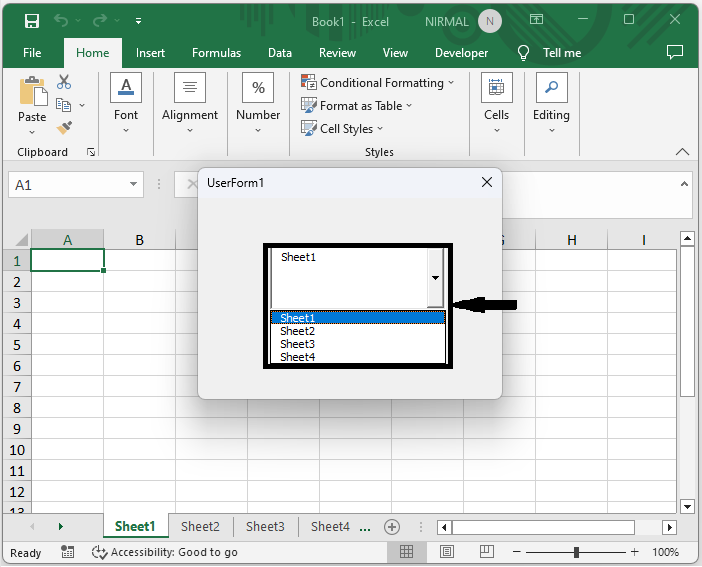This screenshot has width=702, height=567.
Task: Expand the formula bar with the caret
Action: pyautogui.click(x=684, y=184)
